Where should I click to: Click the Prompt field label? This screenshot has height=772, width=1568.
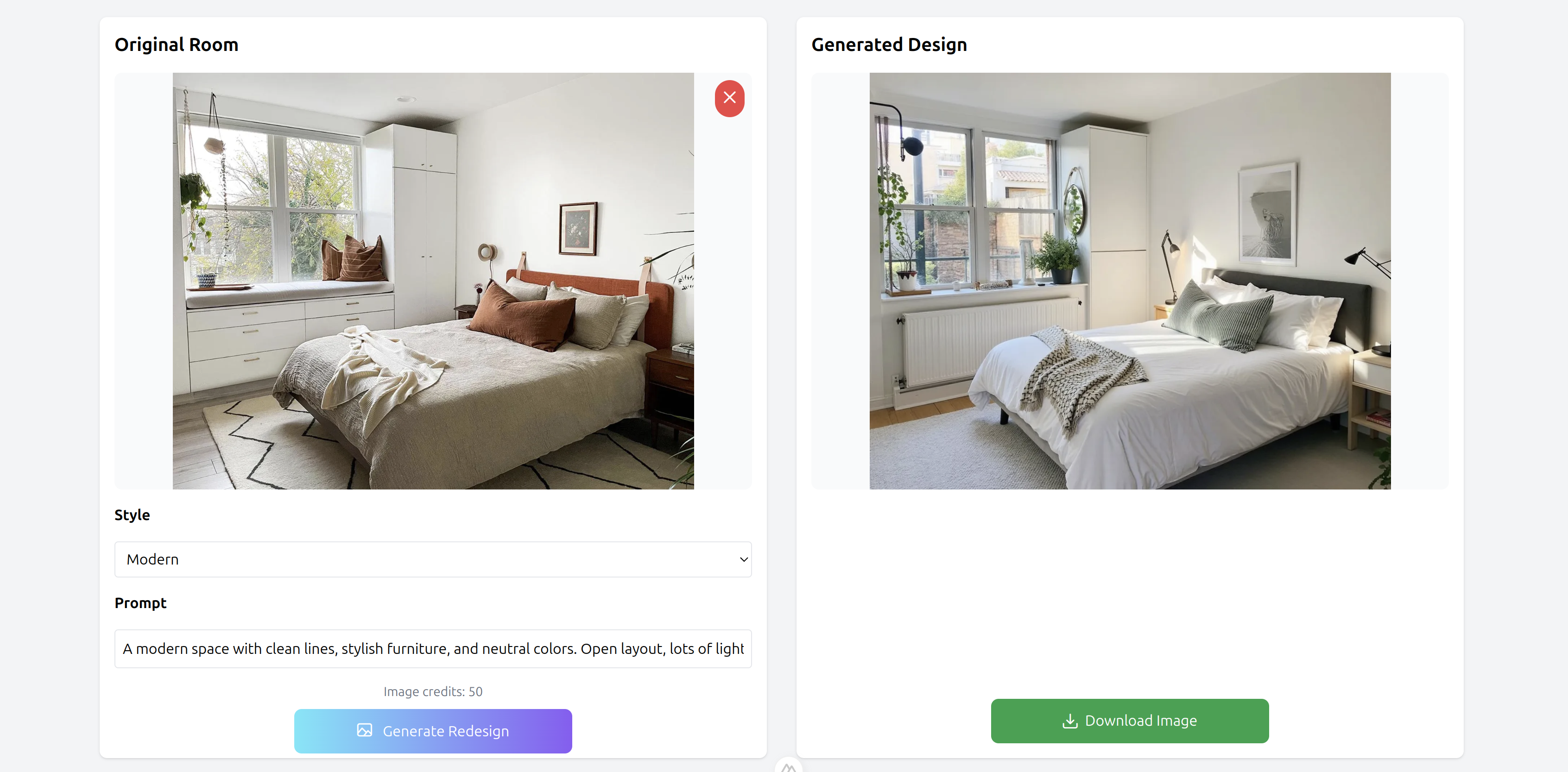point(140,603)
